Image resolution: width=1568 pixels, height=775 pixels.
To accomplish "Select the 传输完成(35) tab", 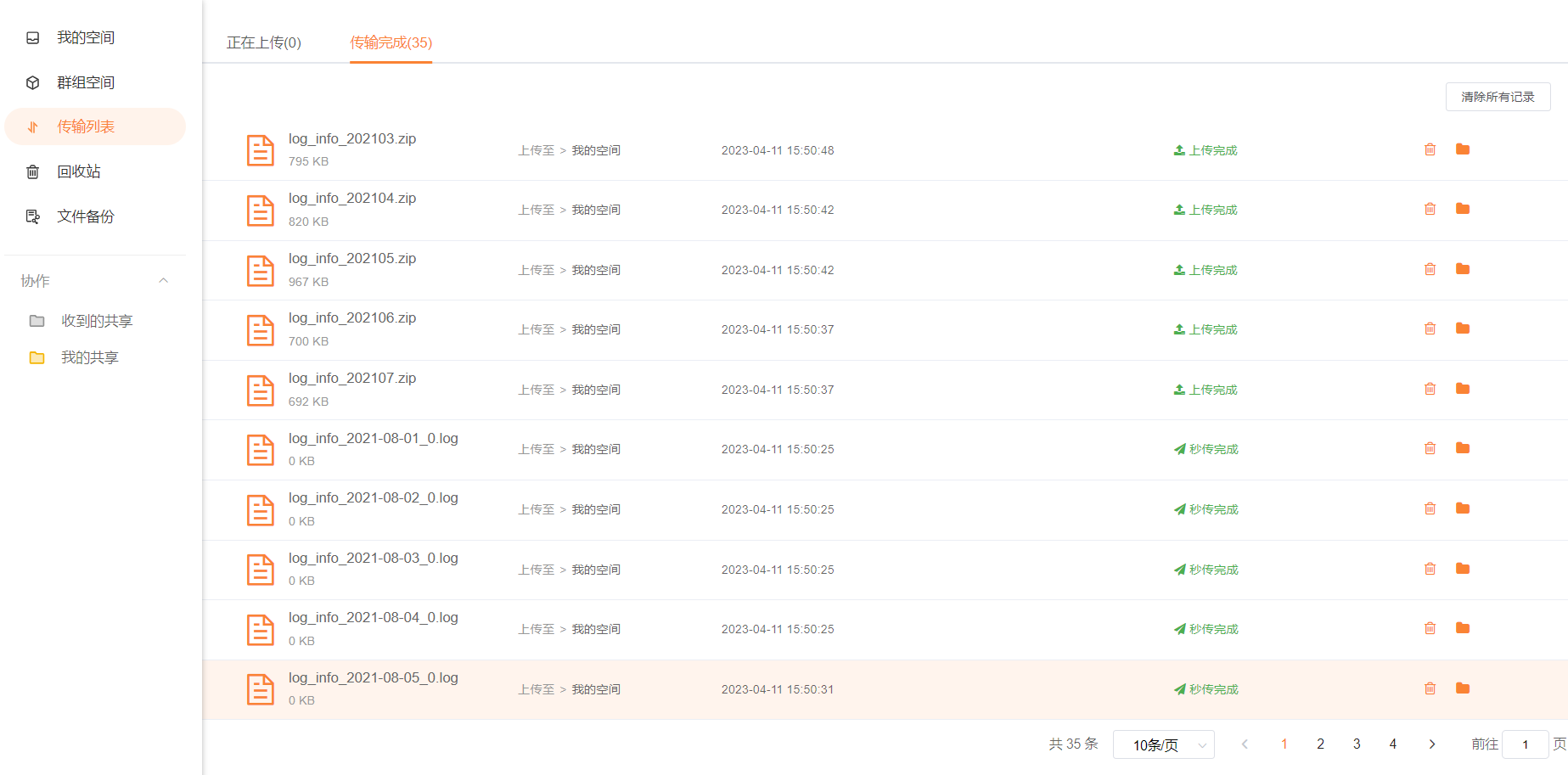I will coord(391,42).
